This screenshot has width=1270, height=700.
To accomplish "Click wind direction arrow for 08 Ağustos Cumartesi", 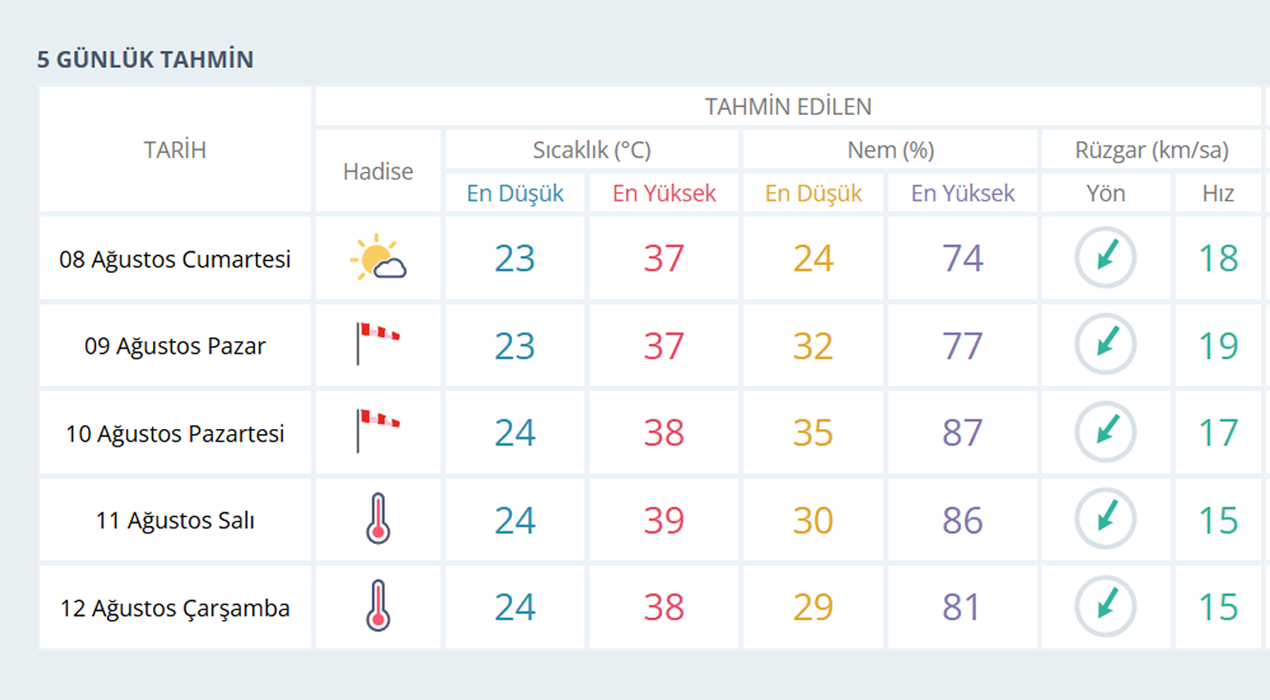I will pos(1105,258).
